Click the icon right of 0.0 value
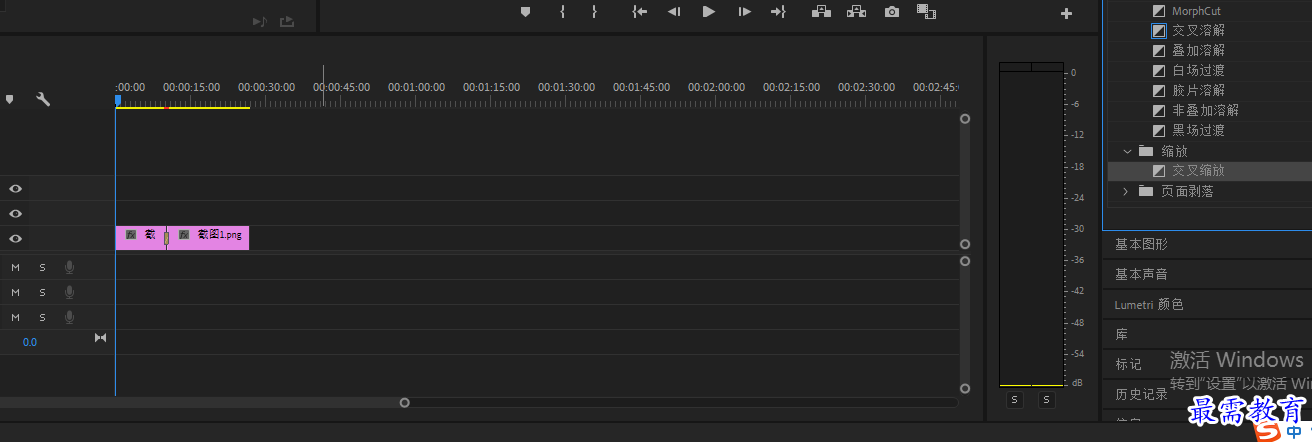Viewport: 1312px width, 442px height. 100,338
